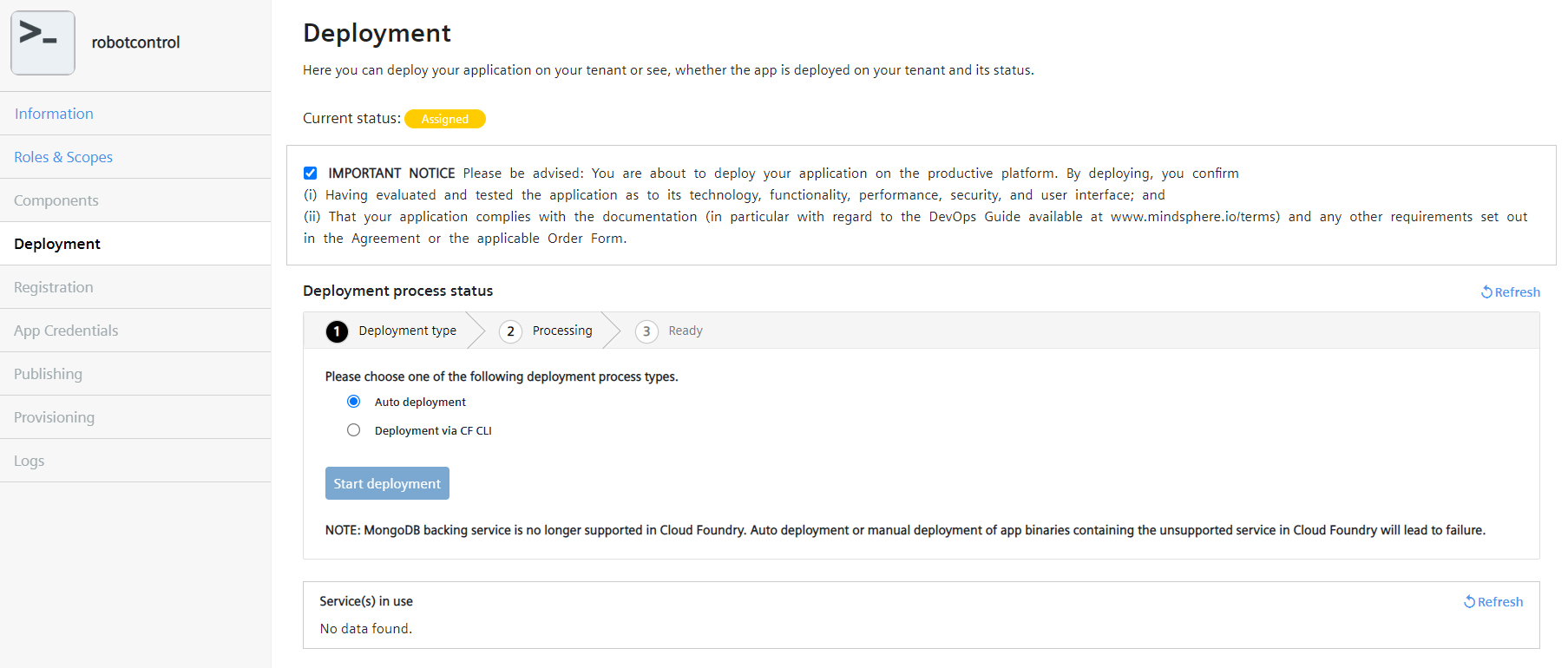The image size is (1568, 668).
Task: Click the 'Service(s) in use' label
Action: (366, 601)
